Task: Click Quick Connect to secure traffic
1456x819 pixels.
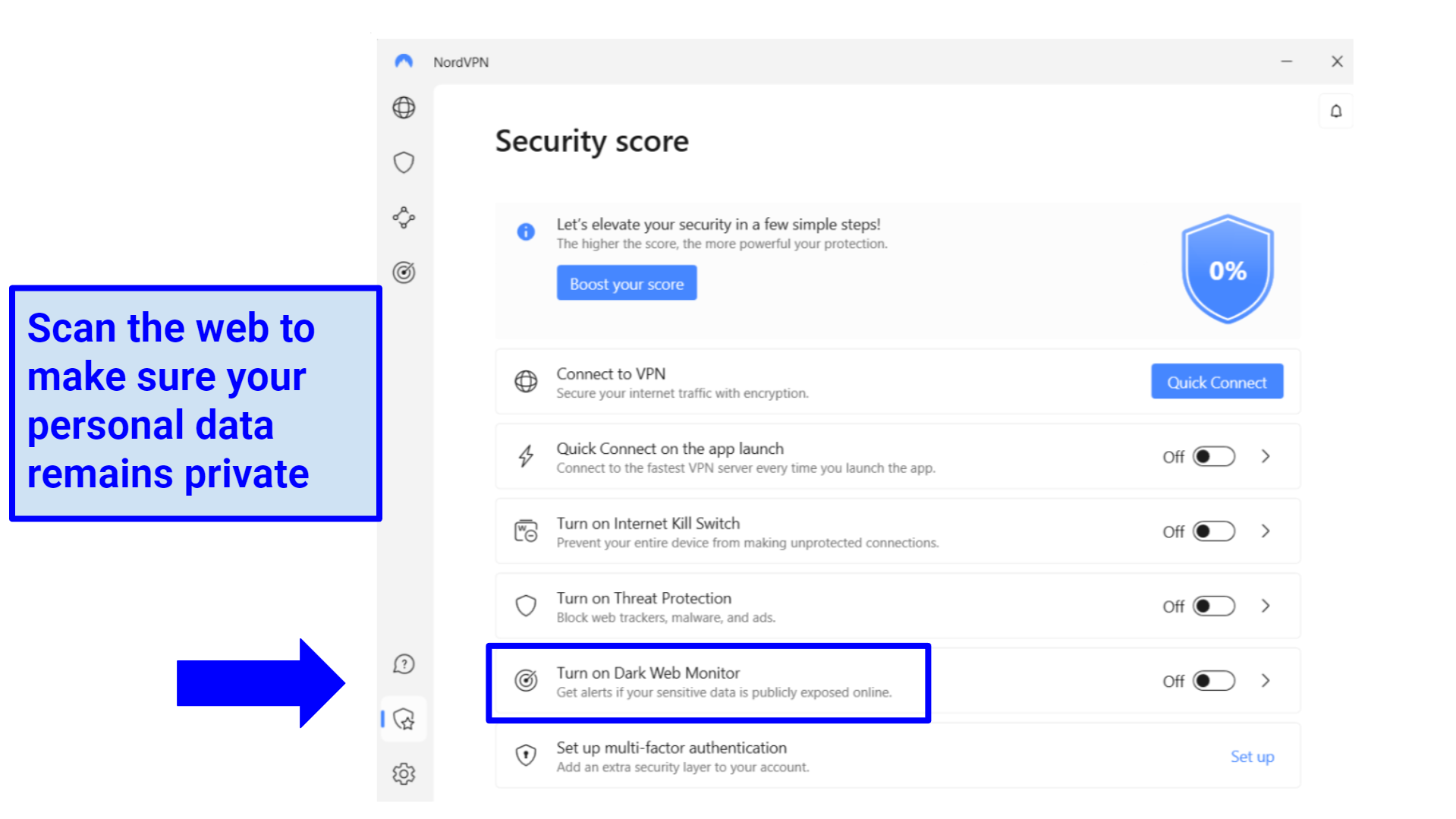Action: pos(1216,382)
